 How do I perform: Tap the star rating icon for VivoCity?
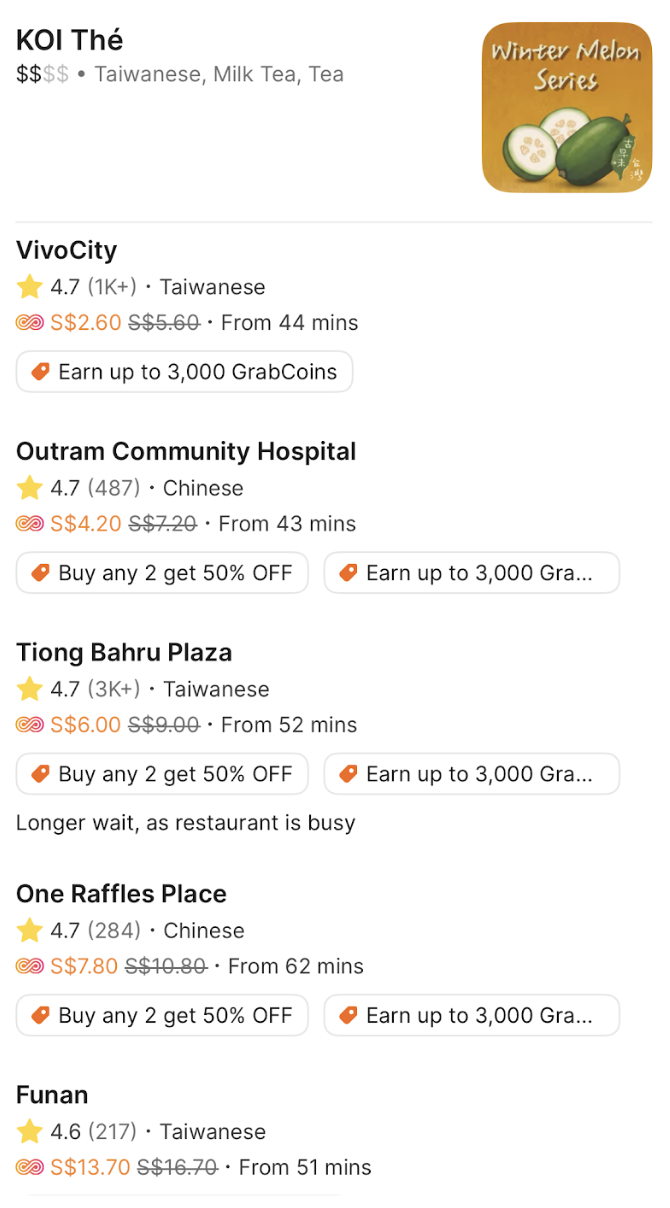tap(30, 287)
